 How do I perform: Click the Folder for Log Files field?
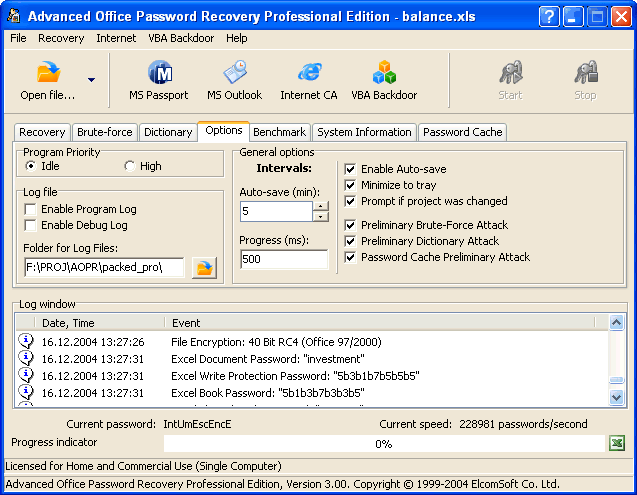[x=104, y=267]
